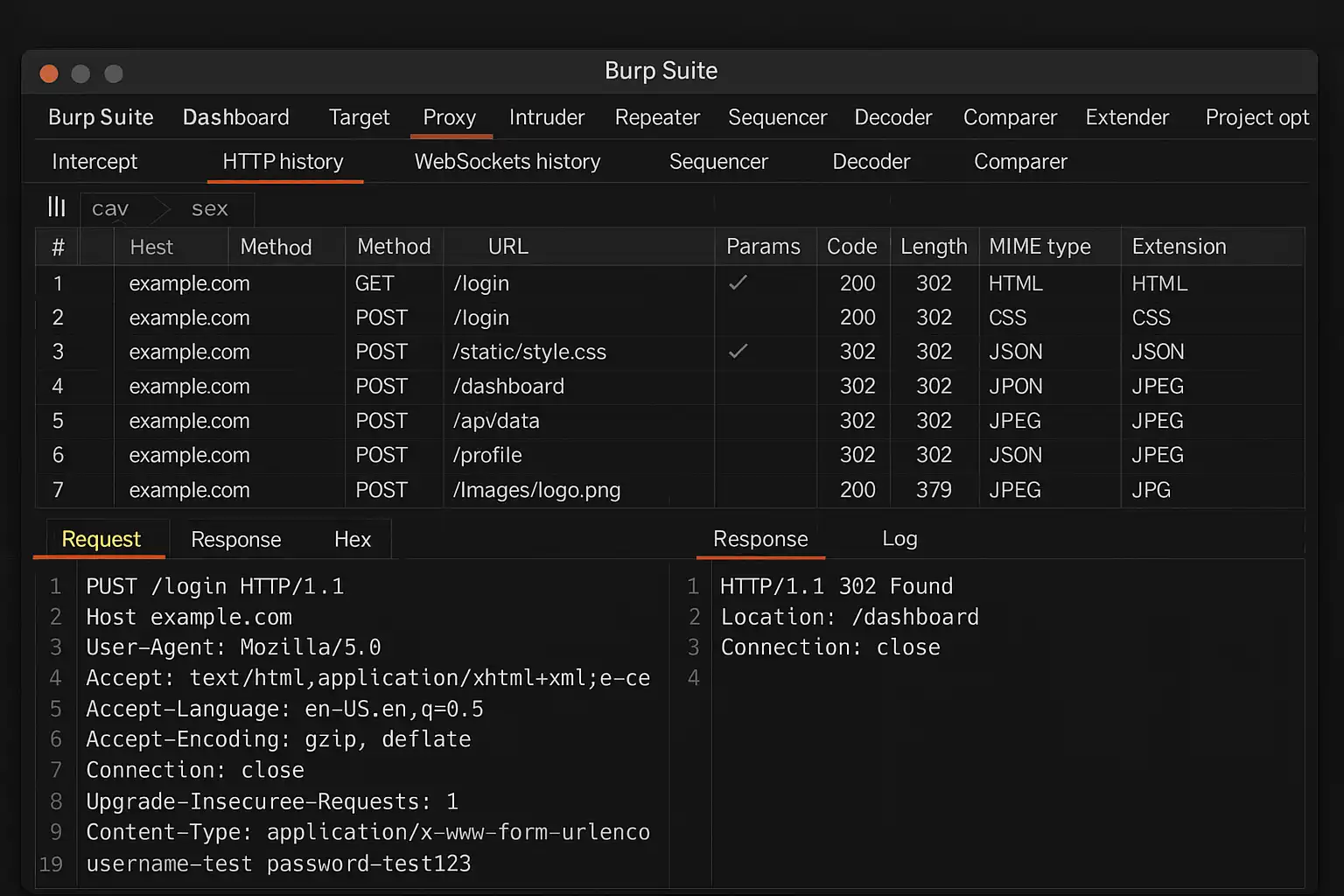
Task: Click the Method column header above GET
Action: (394, 247)
